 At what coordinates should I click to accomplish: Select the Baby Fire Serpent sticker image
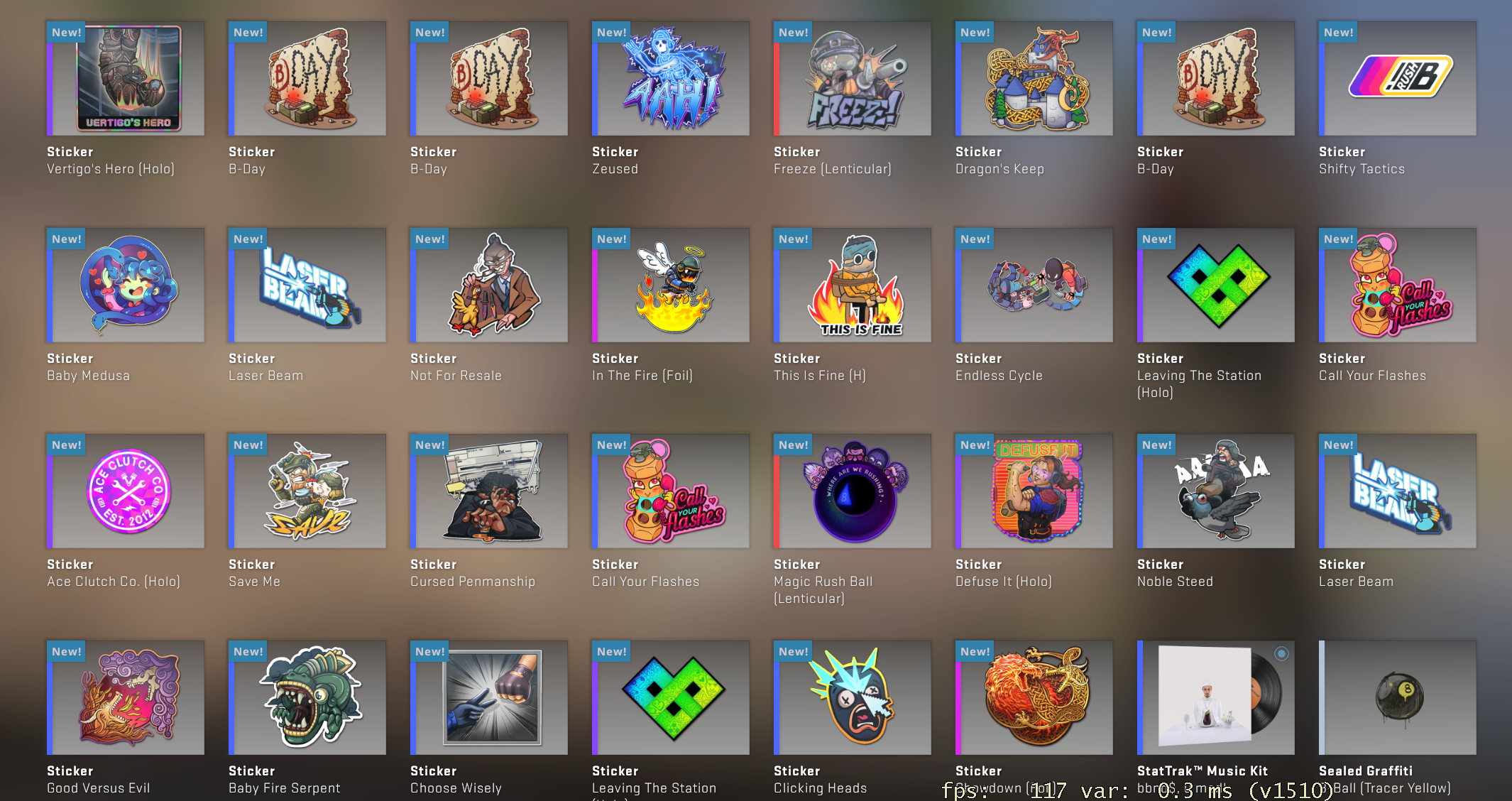click(x=307, y=697)
